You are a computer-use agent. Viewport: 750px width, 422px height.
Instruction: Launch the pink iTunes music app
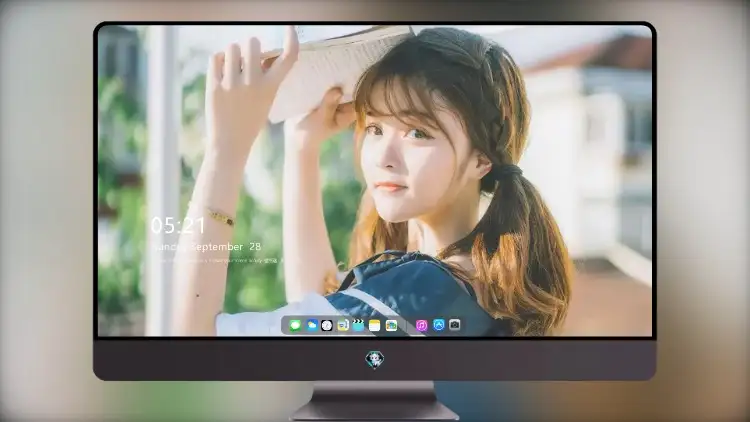pyautogui.click(x=421, y=326)
